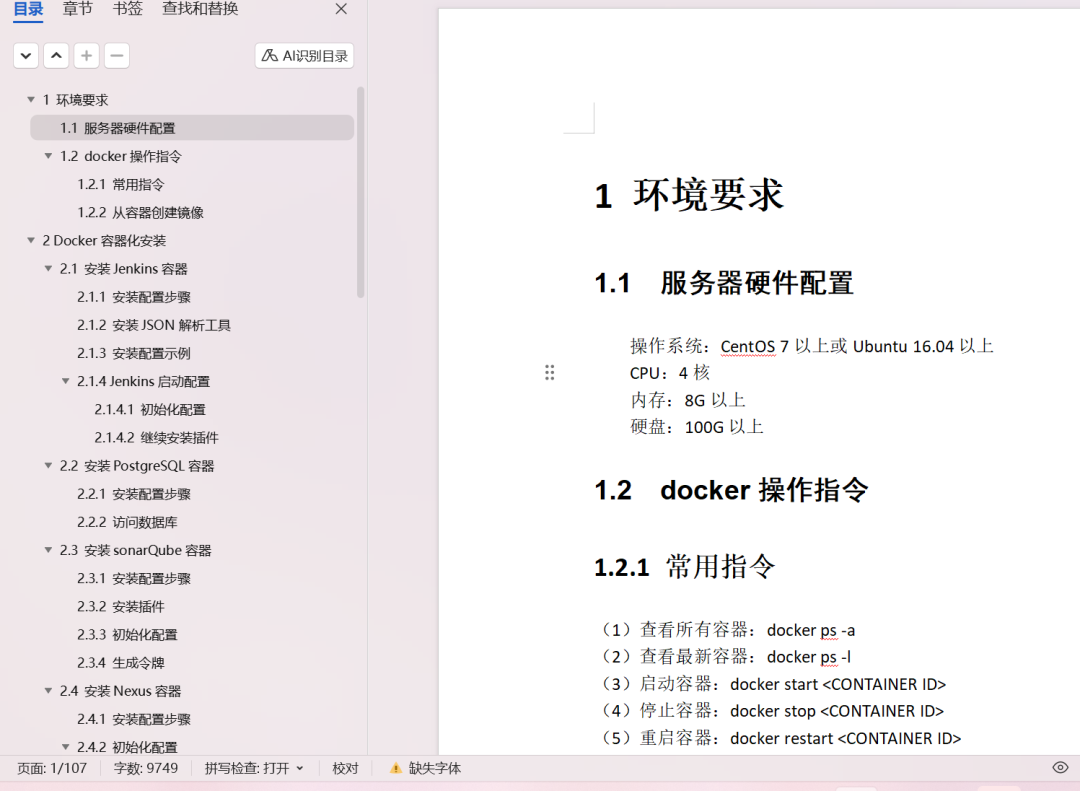The height and width of the screenshot is (791, 1080).
Task: Go to 1.2.2 从容器创建镜像
Action: [x=141, y=213]
